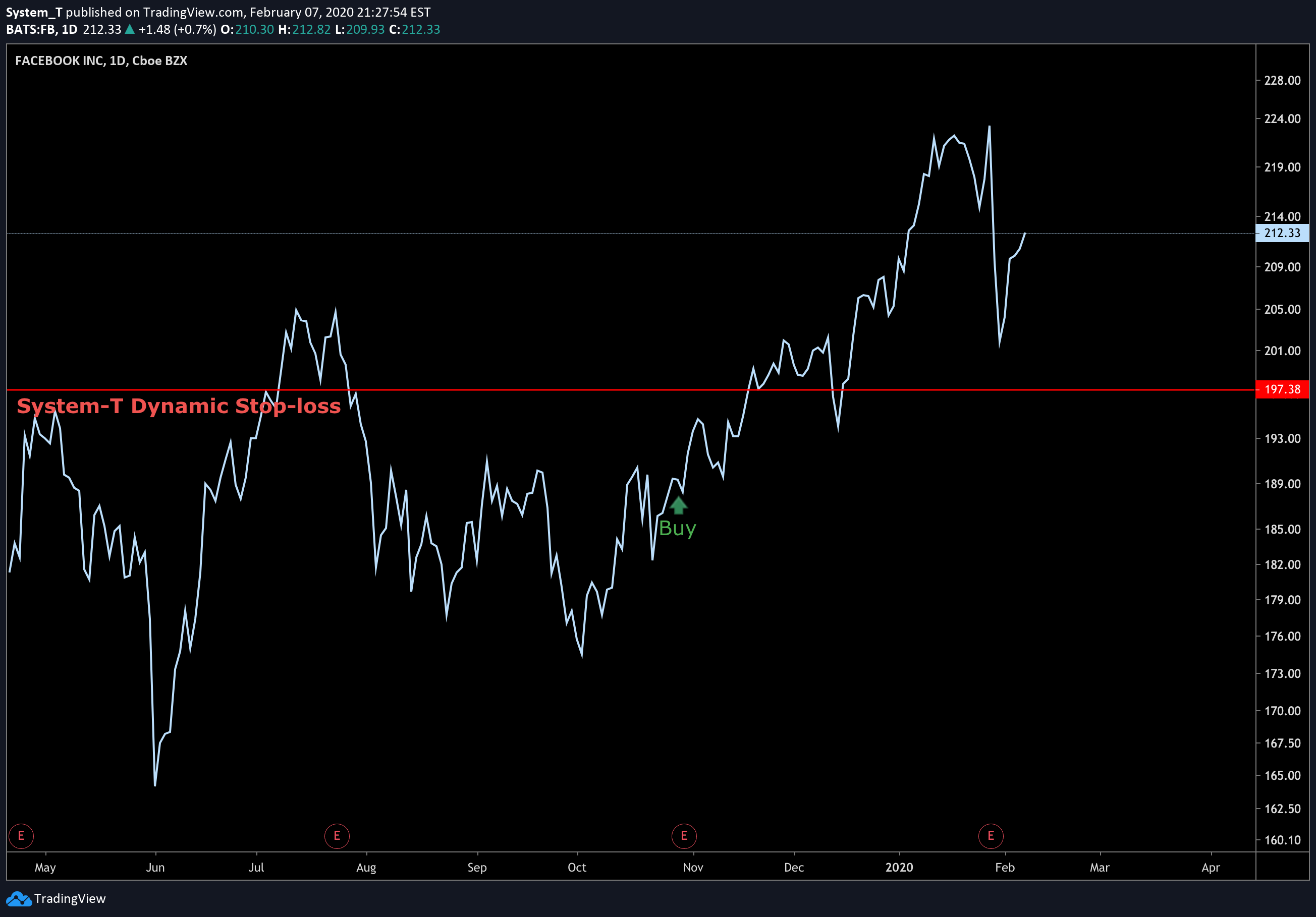1316x917 pixels.
Task: Click the 219.00 price axis label
Action: pos(1283,167)
